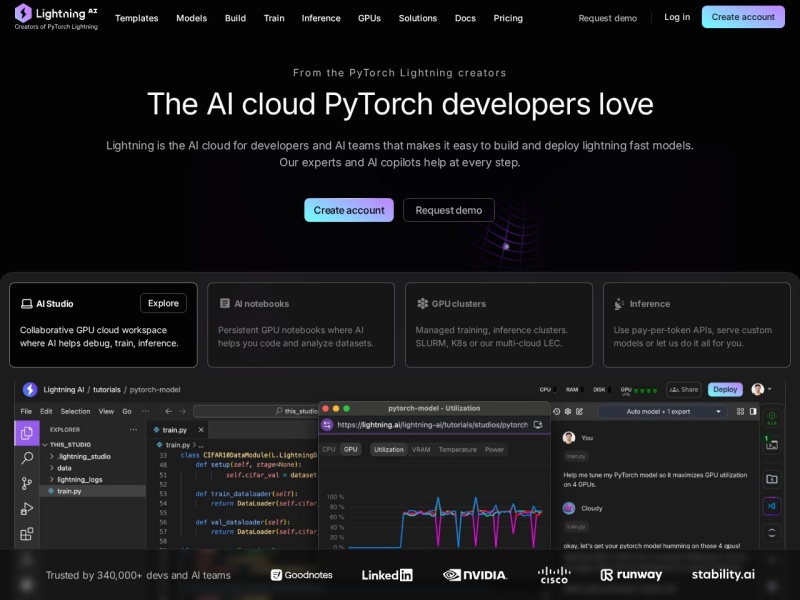Click the circular sync icon in the right rail

point(772,533)
